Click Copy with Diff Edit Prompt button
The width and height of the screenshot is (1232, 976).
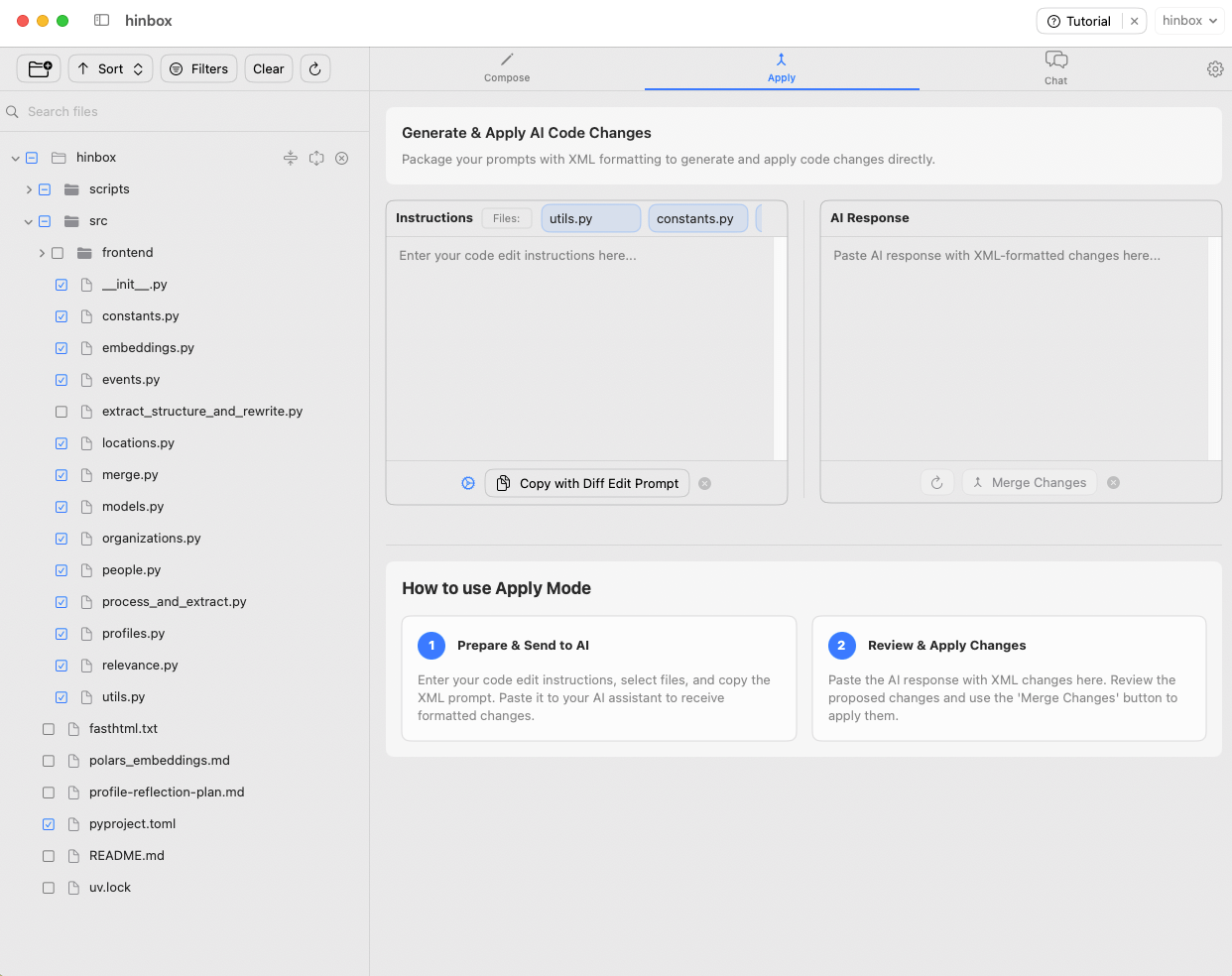point(587,483)
